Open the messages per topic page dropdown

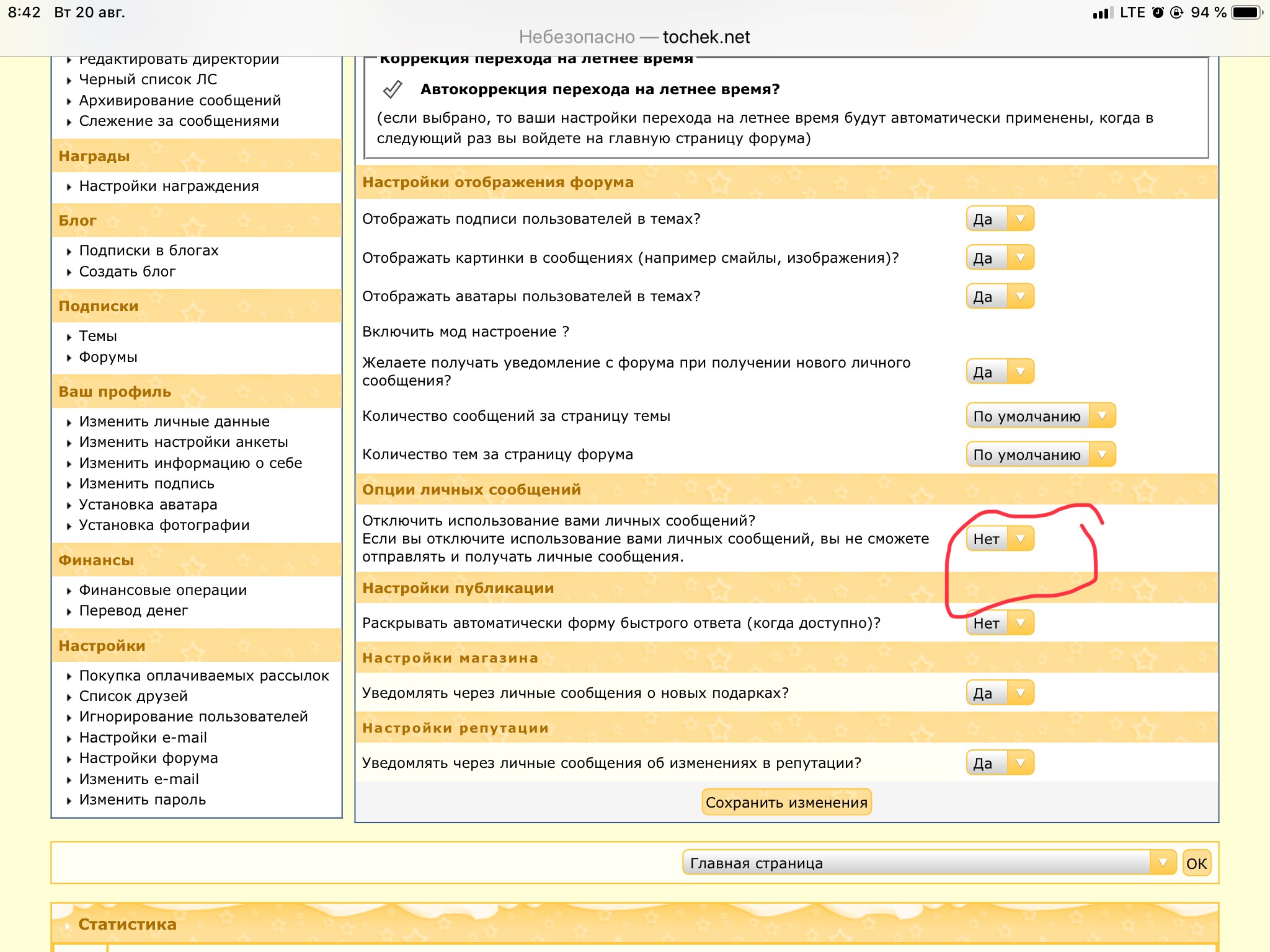coord(1041,416)
